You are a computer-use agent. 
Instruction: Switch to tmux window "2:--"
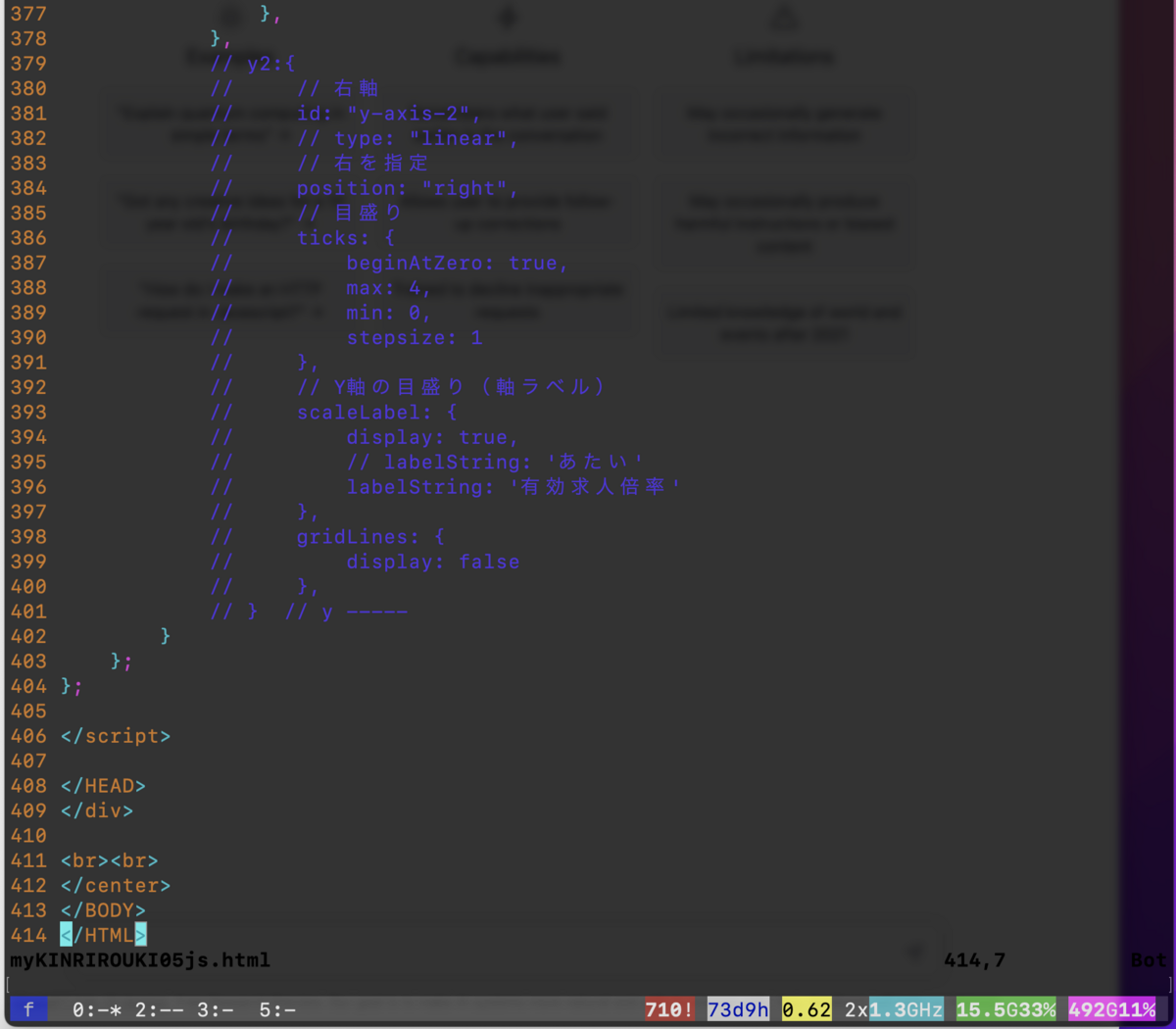(x=159, y=1009)
